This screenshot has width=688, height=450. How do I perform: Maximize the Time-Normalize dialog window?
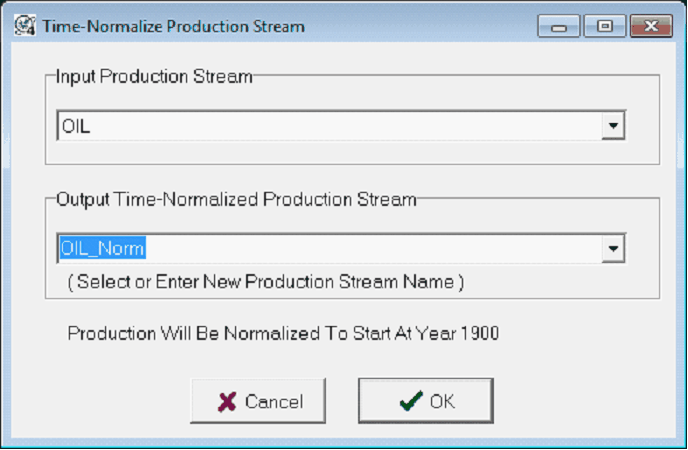tap(605, 26)
